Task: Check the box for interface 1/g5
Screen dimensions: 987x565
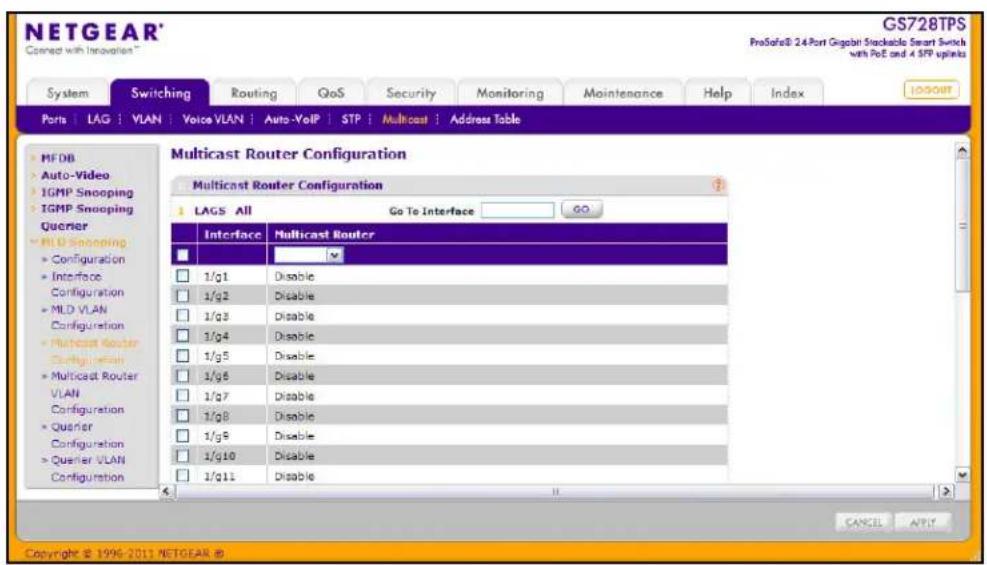Action: point(183,355)
